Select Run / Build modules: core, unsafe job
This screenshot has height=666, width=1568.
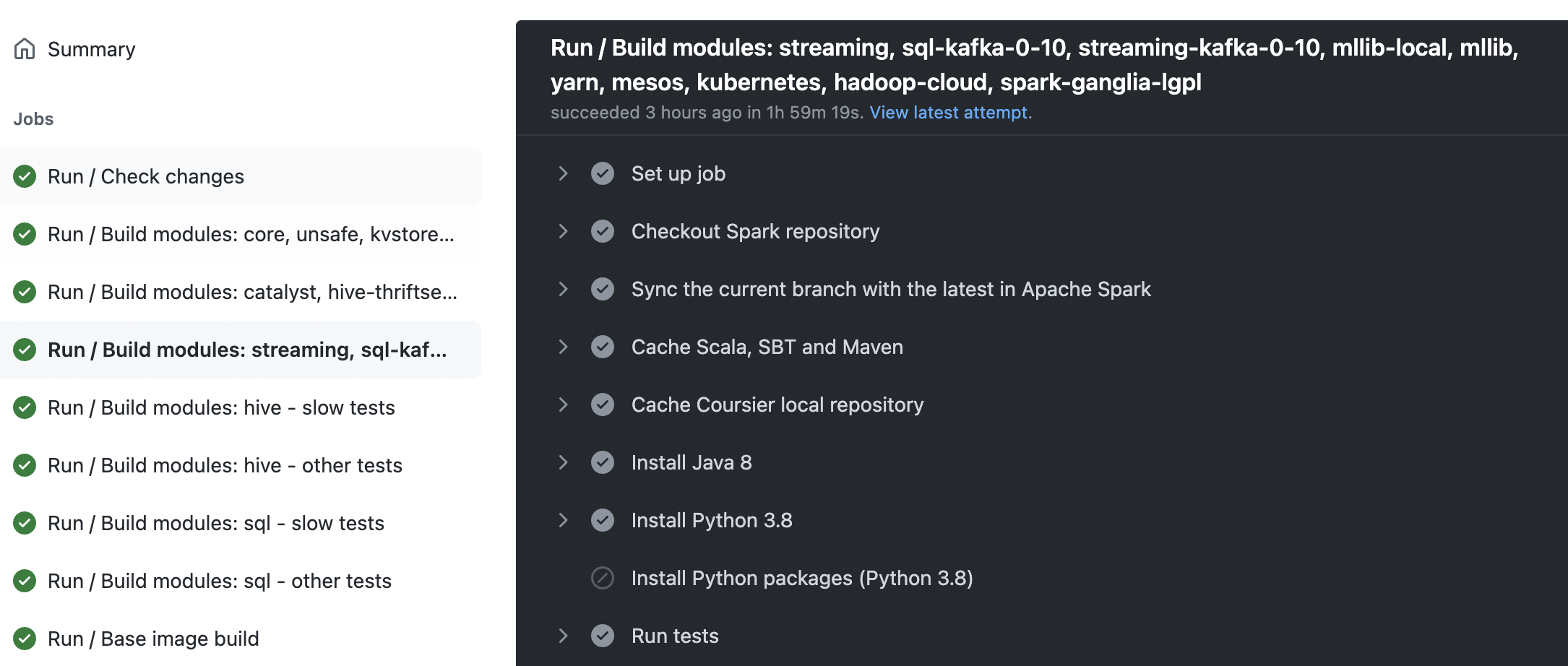pyautogui.click(x=250, y=234)
